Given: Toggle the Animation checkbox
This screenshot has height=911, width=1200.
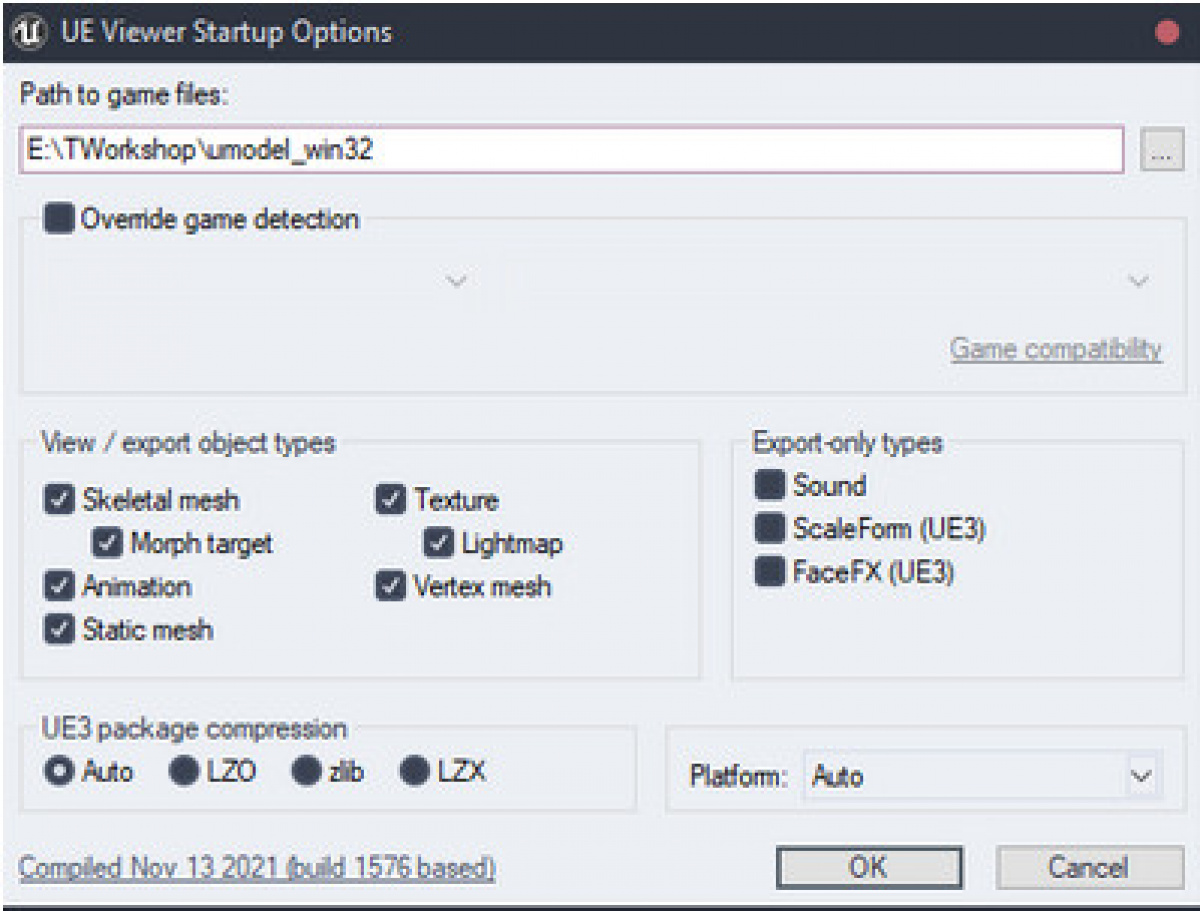Looking at the screenshot, I should tap(59, 585).
